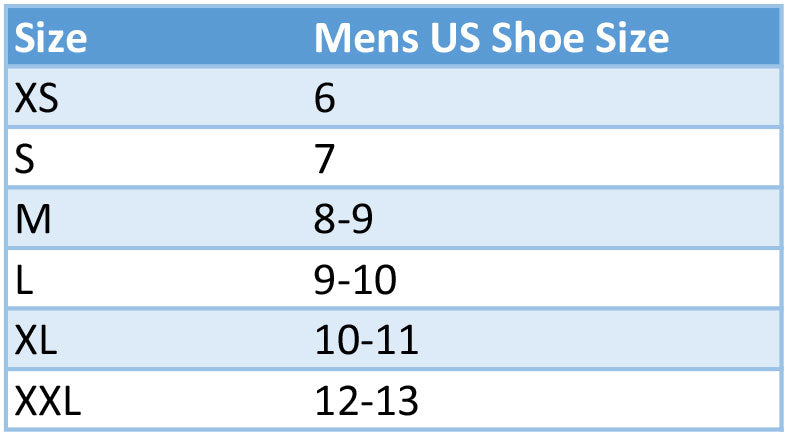Select the XXL size cell
788x436 pixels.
pyautogui.click(x=48, y=401)
